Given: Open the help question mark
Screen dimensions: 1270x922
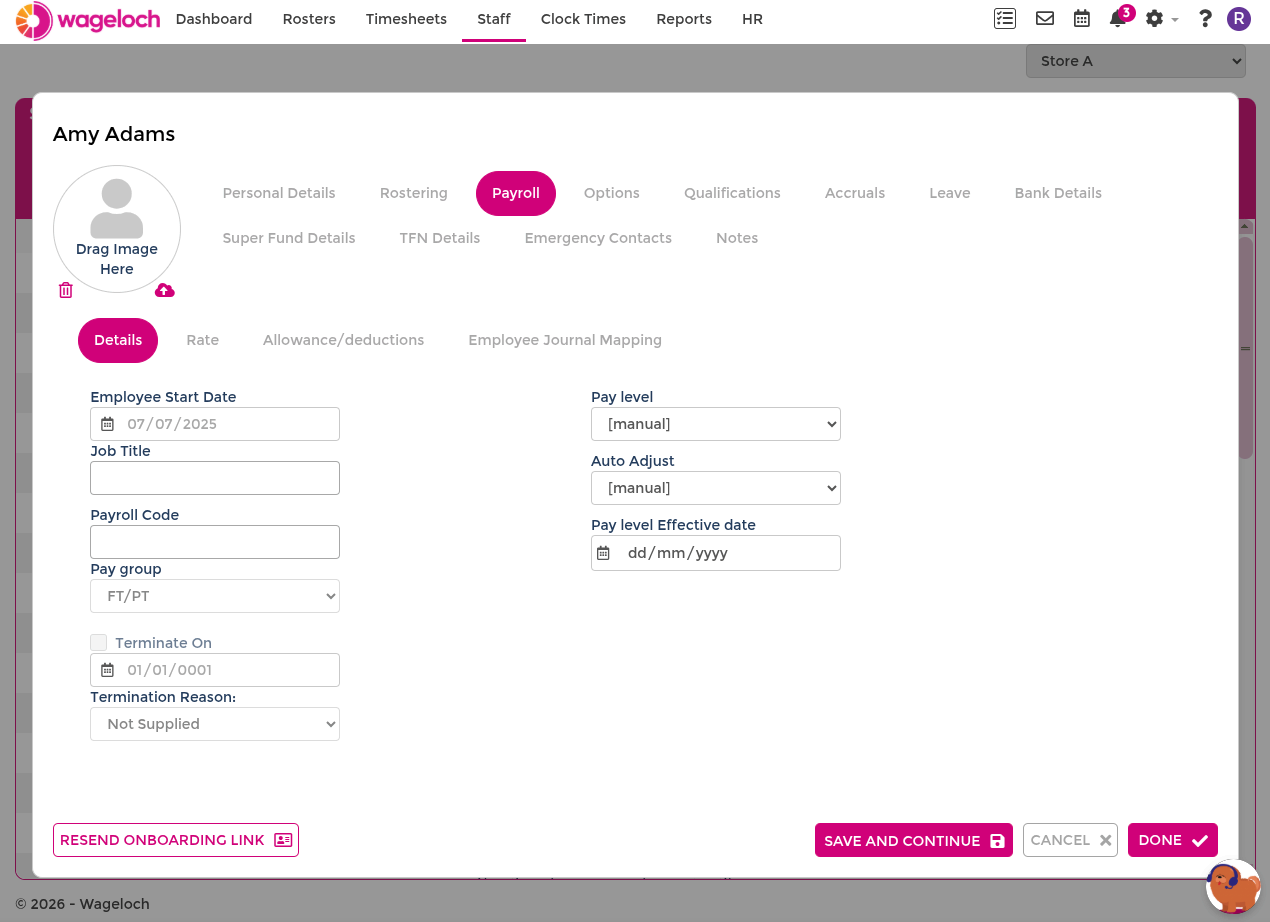Looking at the screenshot, I should 1205,19.
